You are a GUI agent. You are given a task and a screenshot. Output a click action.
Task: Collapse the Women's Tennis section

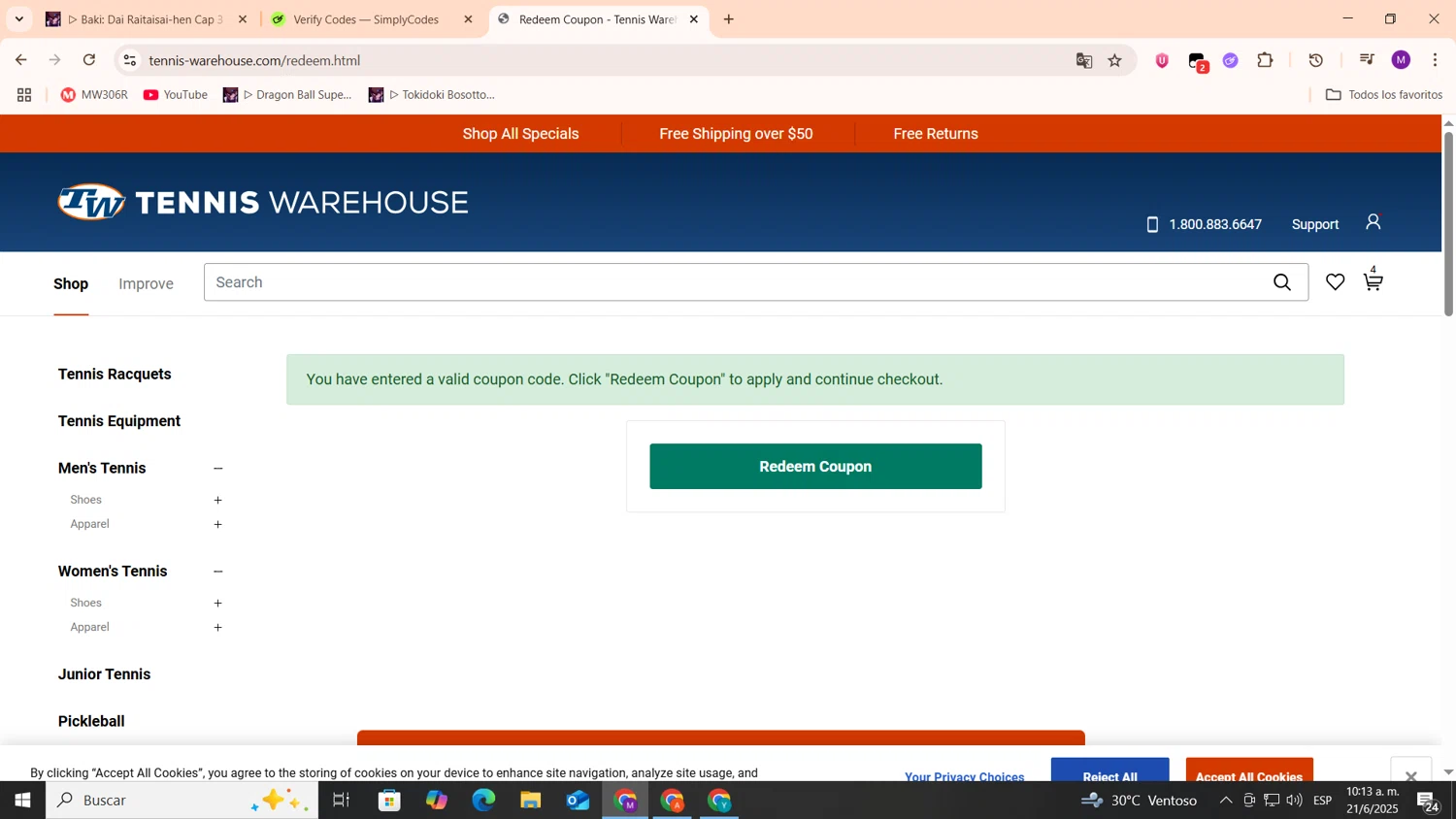click(x=218, y=572)
